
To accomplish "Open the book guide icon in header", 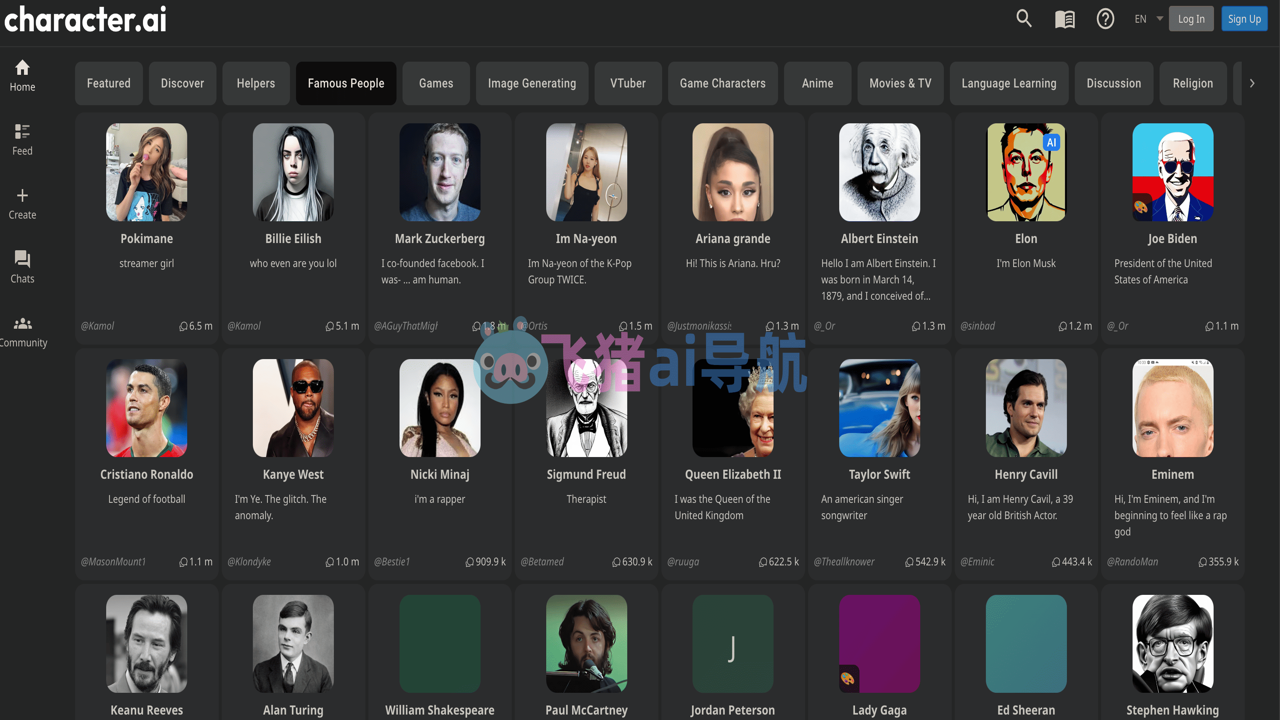I will [x=1065, y=19].
